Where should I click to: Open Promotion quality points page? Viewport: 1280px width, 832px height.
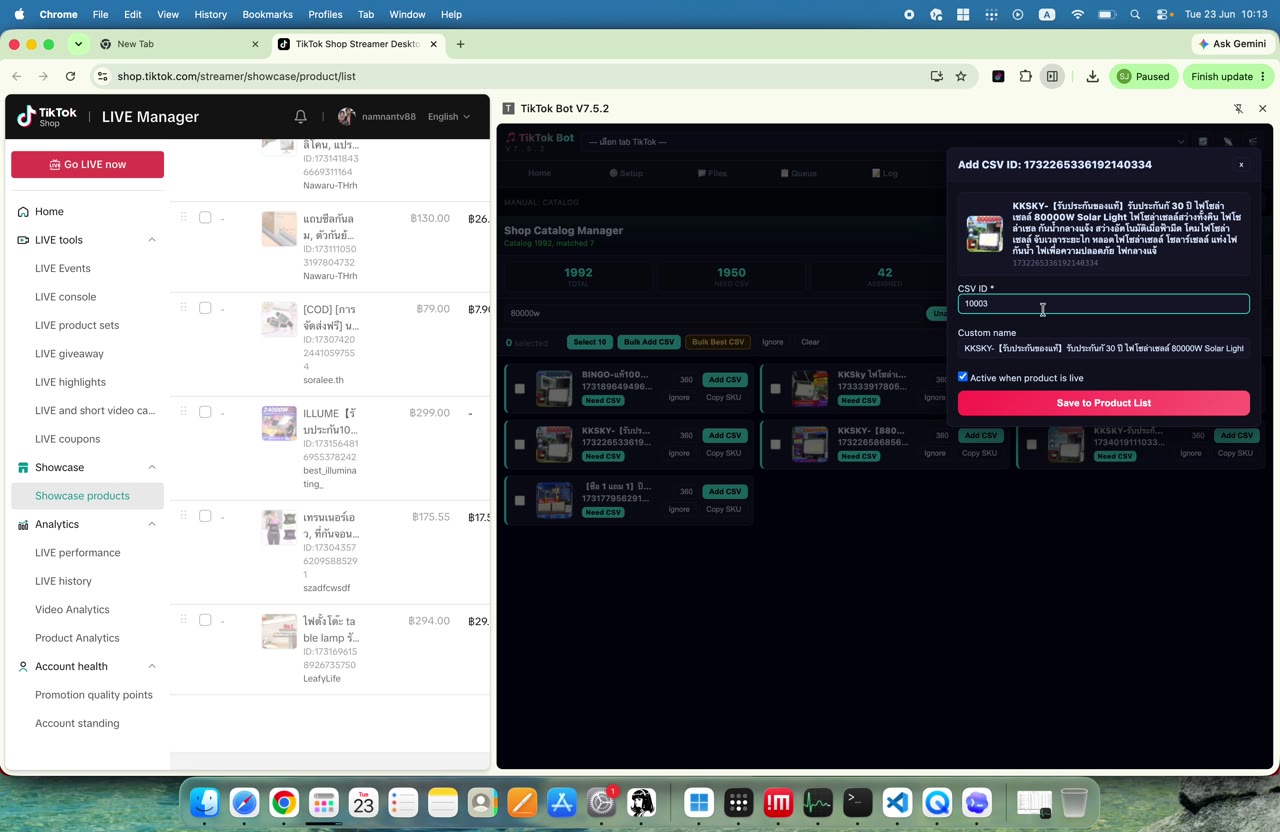pos(94,695)
